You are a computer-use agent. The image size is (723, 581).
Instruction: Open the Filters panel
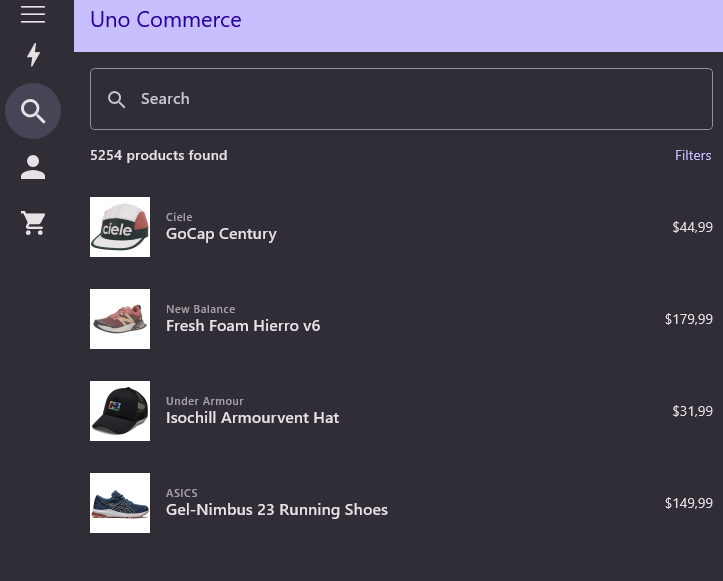(x=693, y=155)
